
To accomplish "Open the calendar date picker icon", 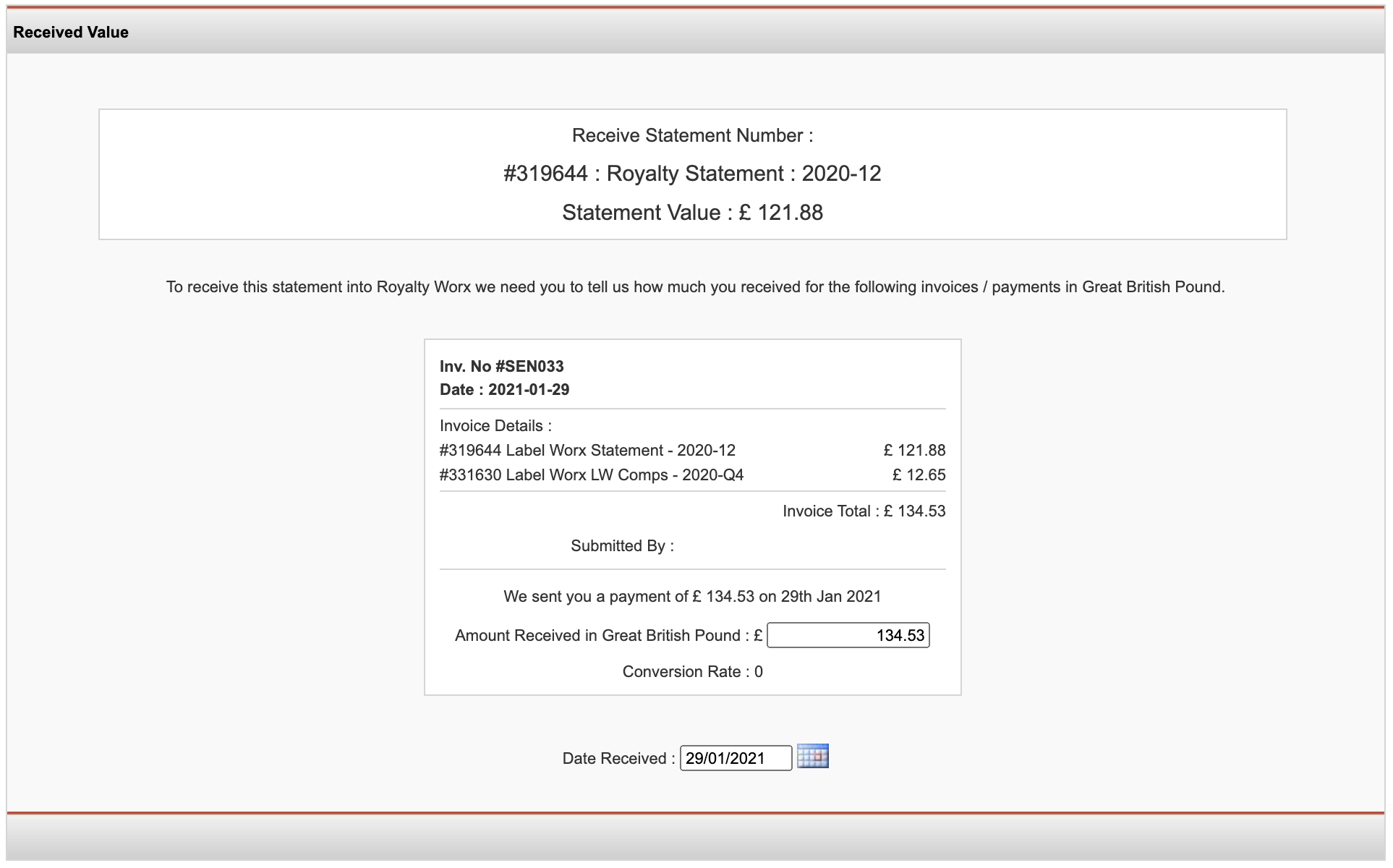I will [812, 757].
